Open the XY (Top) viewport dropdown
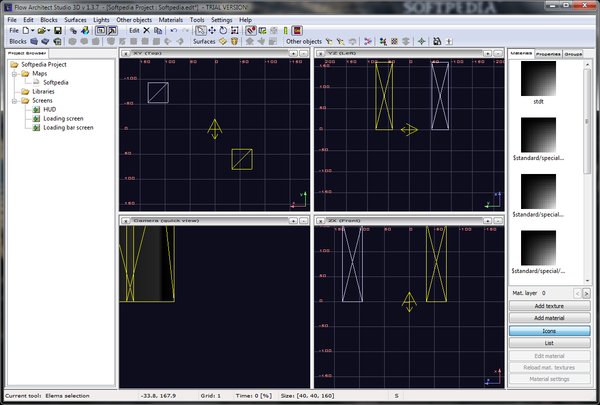Image resolution: width=600 pixels, height=405 pixels. [125, 52]
